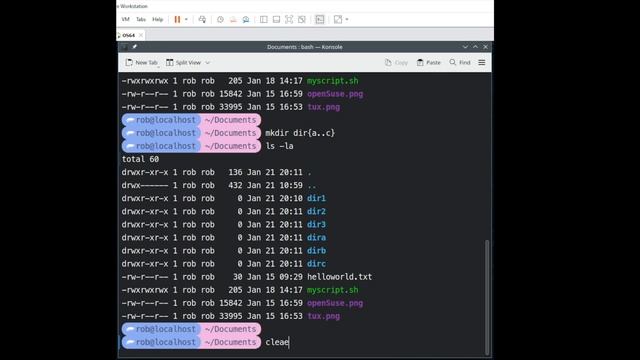
Task: Maximize the Konsole window
Action: (x=476, y=47)
